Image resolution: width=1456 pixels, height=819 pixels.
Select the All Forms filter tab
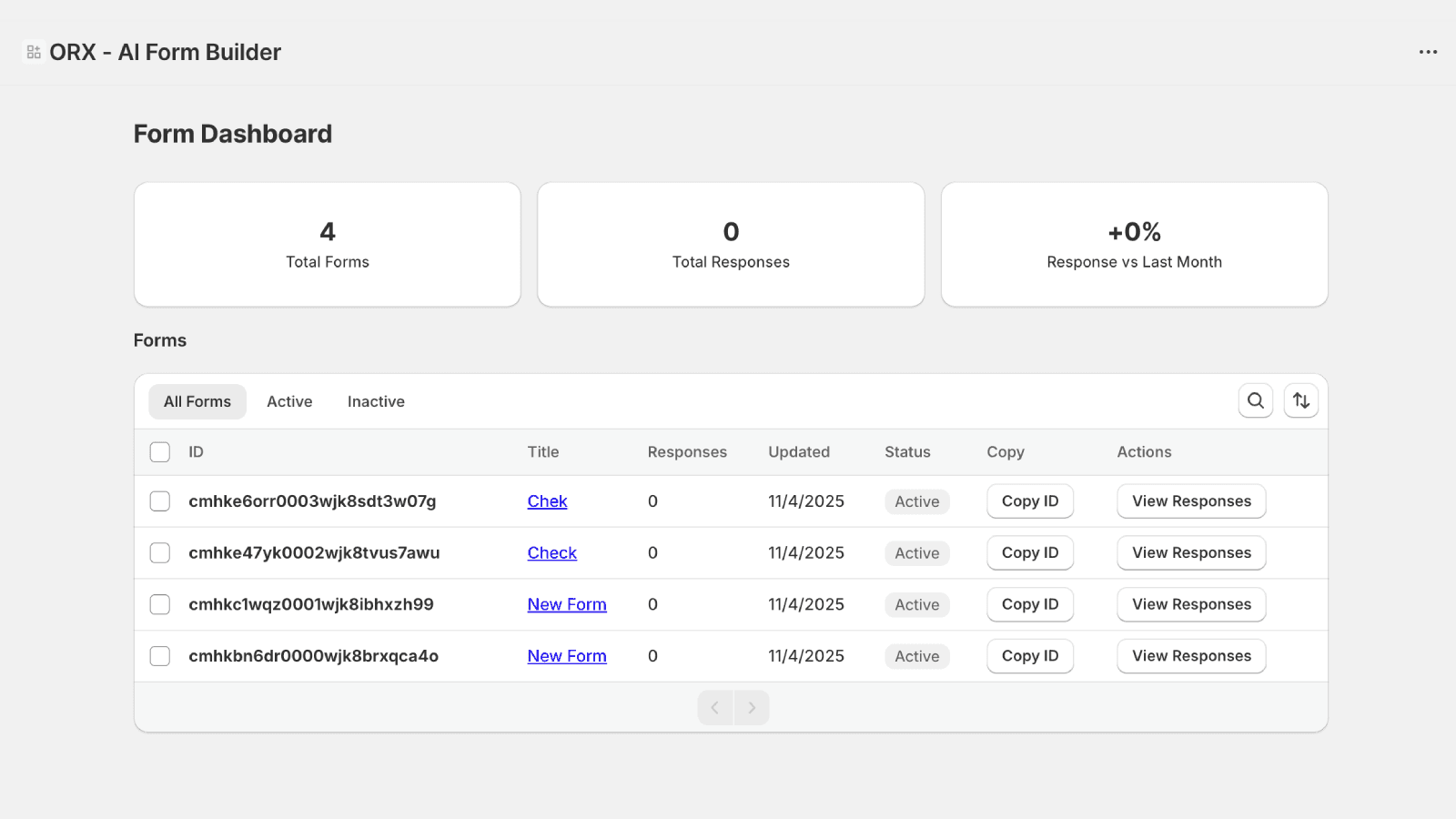[x=197, y=401]
